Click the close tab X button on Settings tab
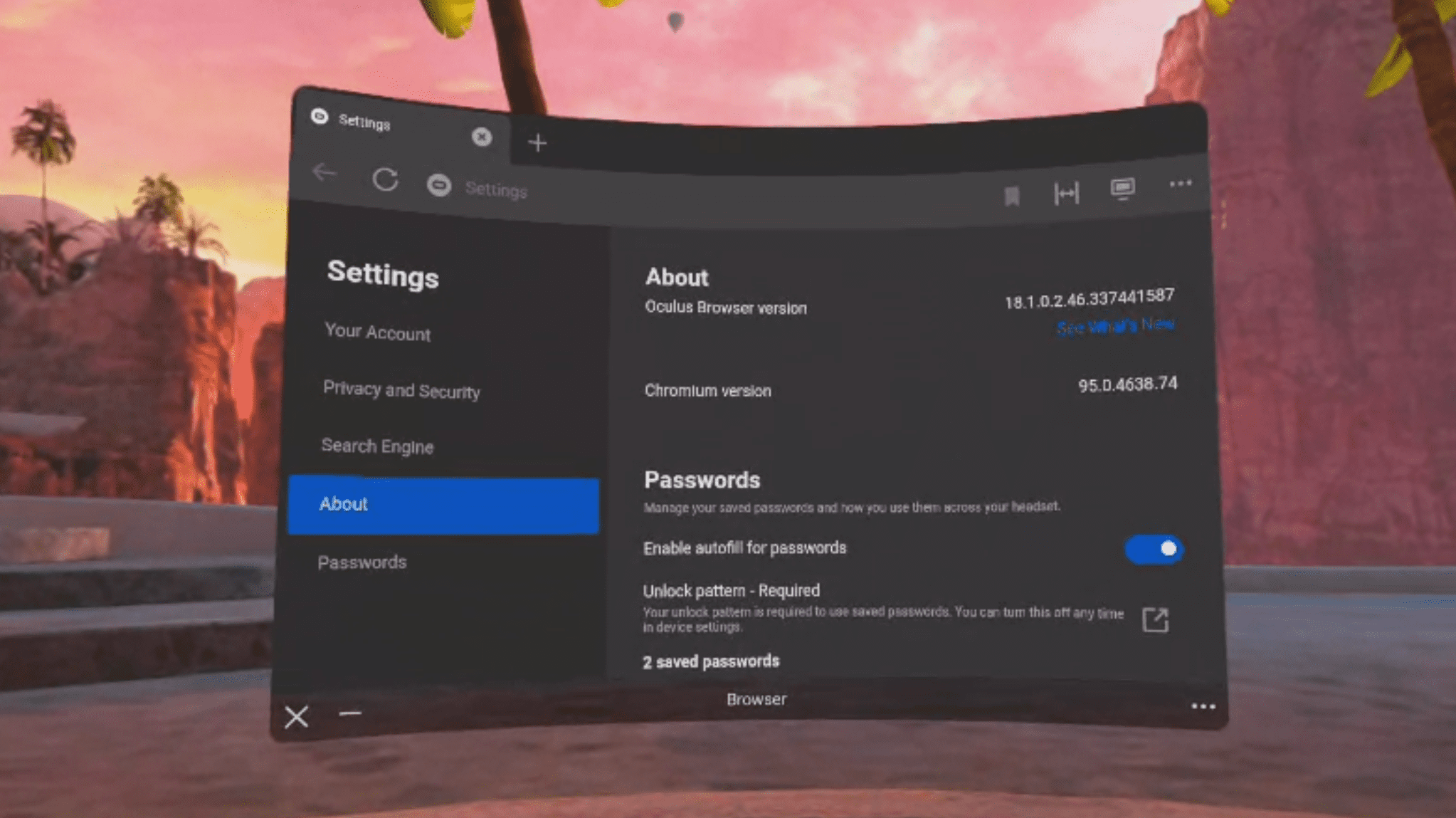1456x818 pixels. tap(481, 137)
